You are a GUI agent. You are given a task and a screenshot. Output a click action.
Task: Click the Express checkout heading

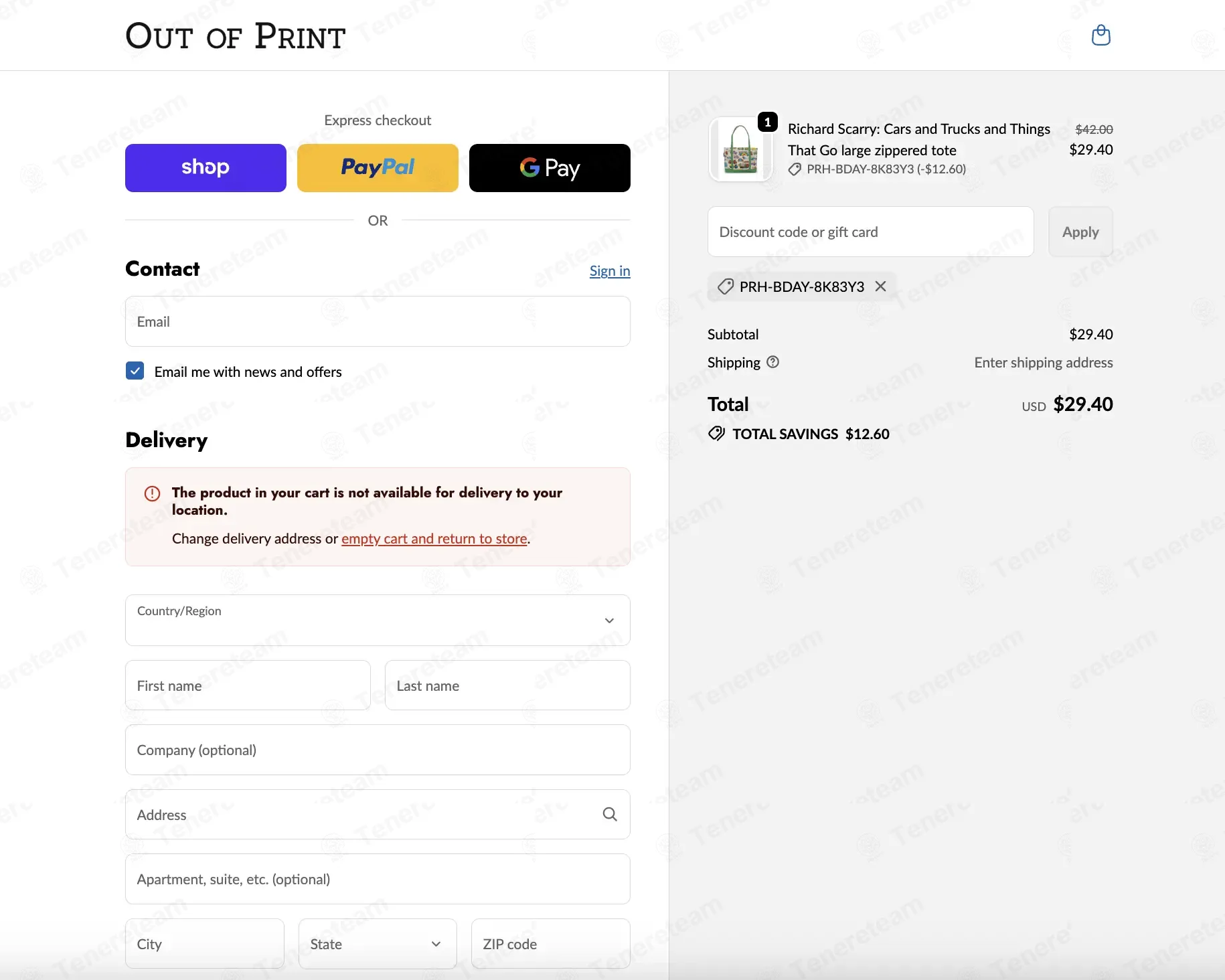coord(378,120)
